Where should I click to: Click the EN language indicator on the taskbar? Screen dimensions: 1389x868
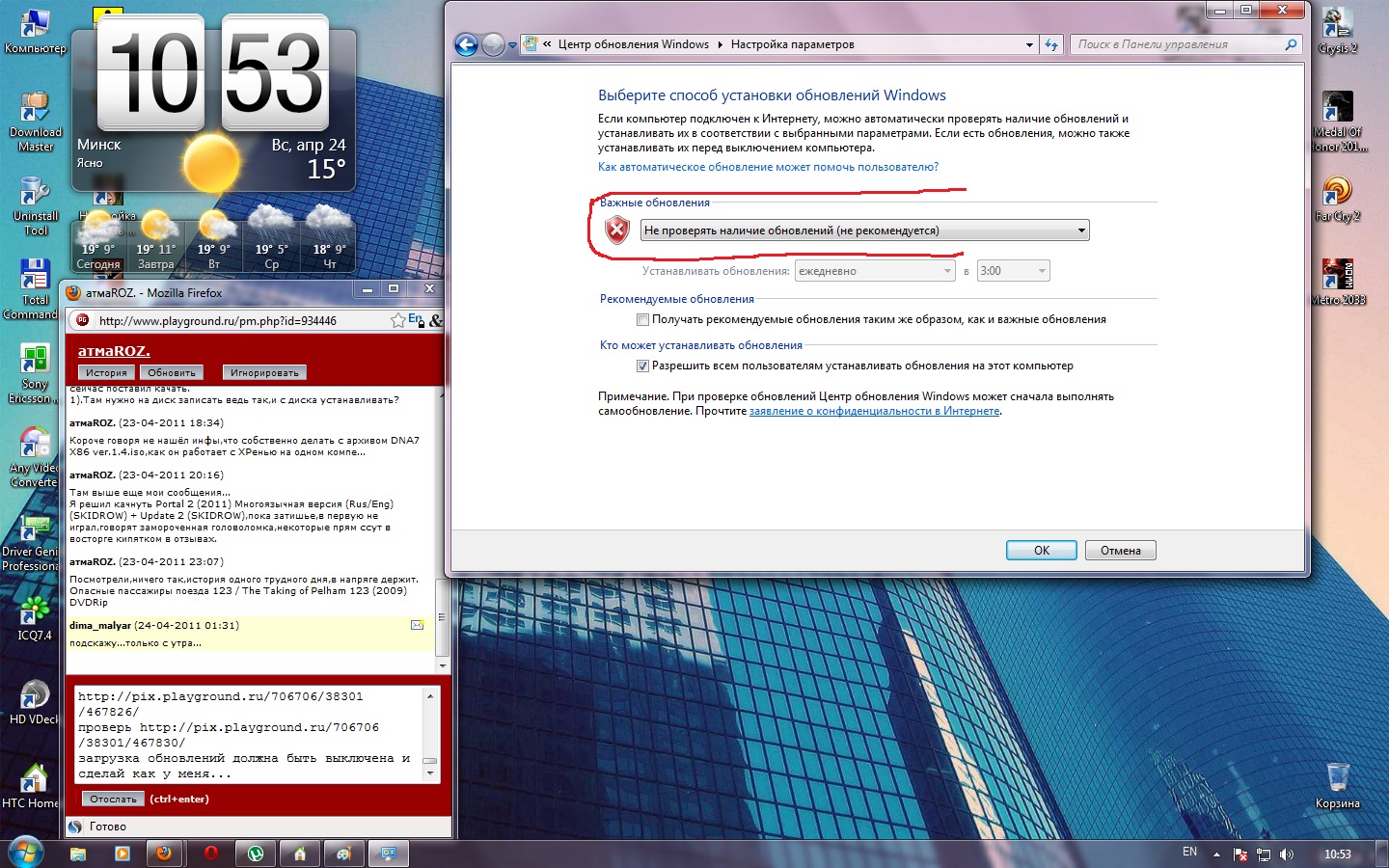coord(1189,852)
